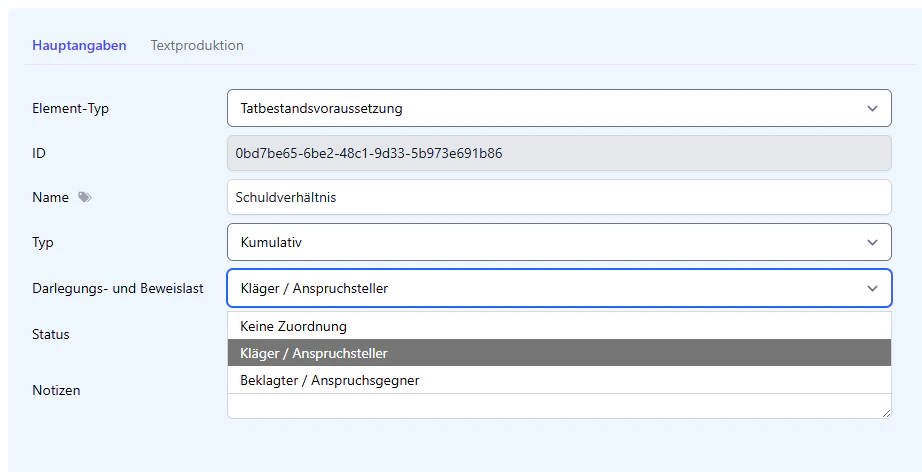
Task: Open the Typ dropdown showing Kumulativ
Action: (x=559, y=242)
